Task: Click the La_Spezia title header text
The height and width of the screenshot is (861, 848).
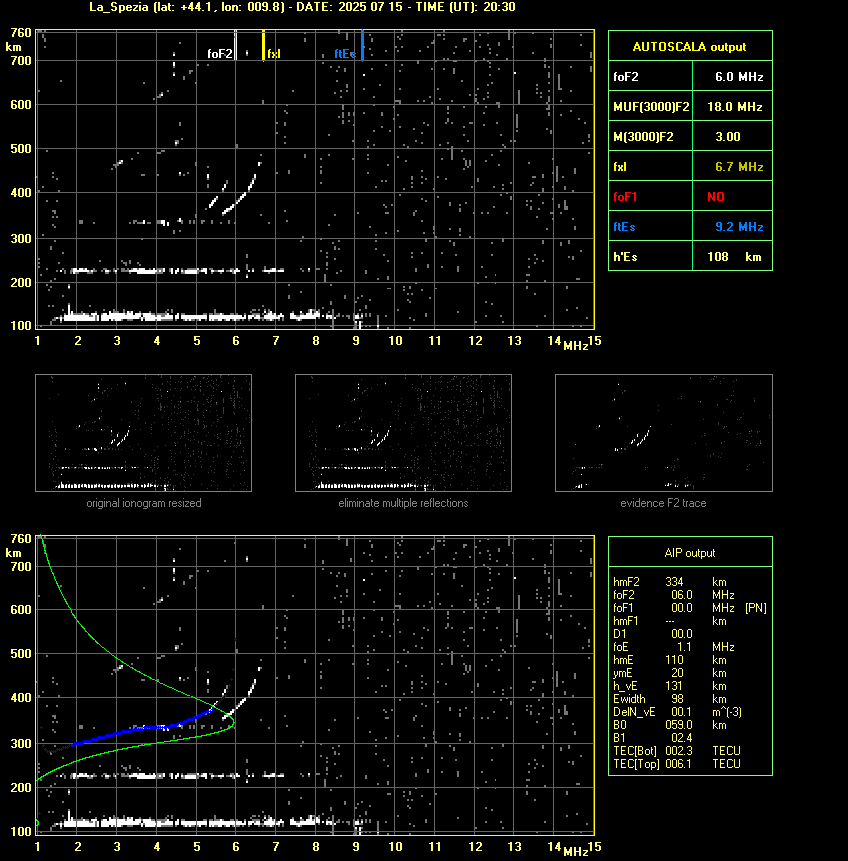Action: pos(302,7)
